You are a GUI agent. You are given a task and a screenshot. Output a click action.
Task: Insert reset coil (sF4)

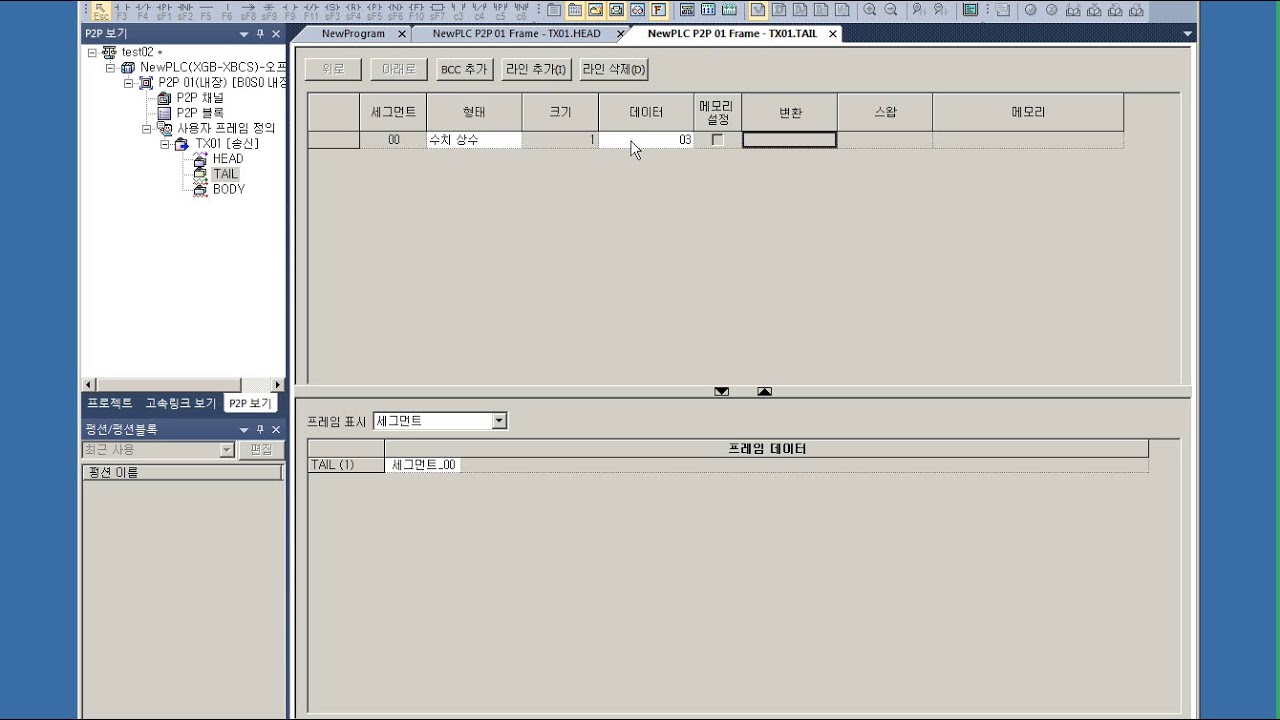pyautogui.click(x=353, y=10)
